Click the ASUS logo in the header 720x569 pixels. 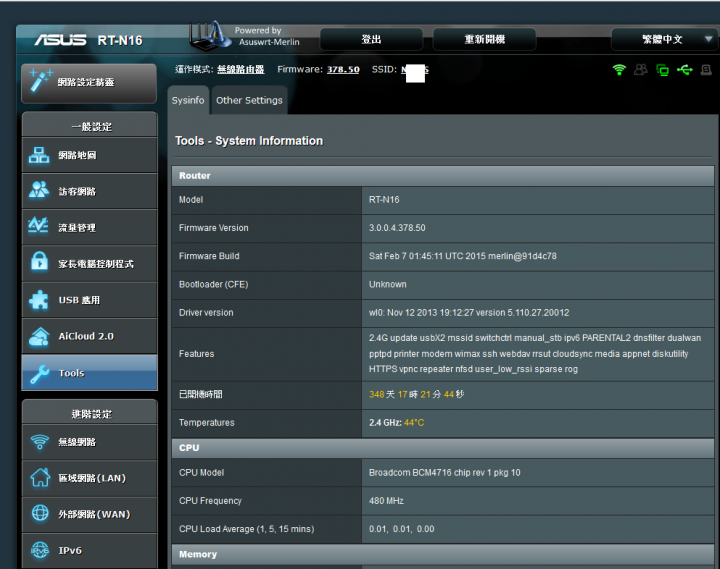60,40
